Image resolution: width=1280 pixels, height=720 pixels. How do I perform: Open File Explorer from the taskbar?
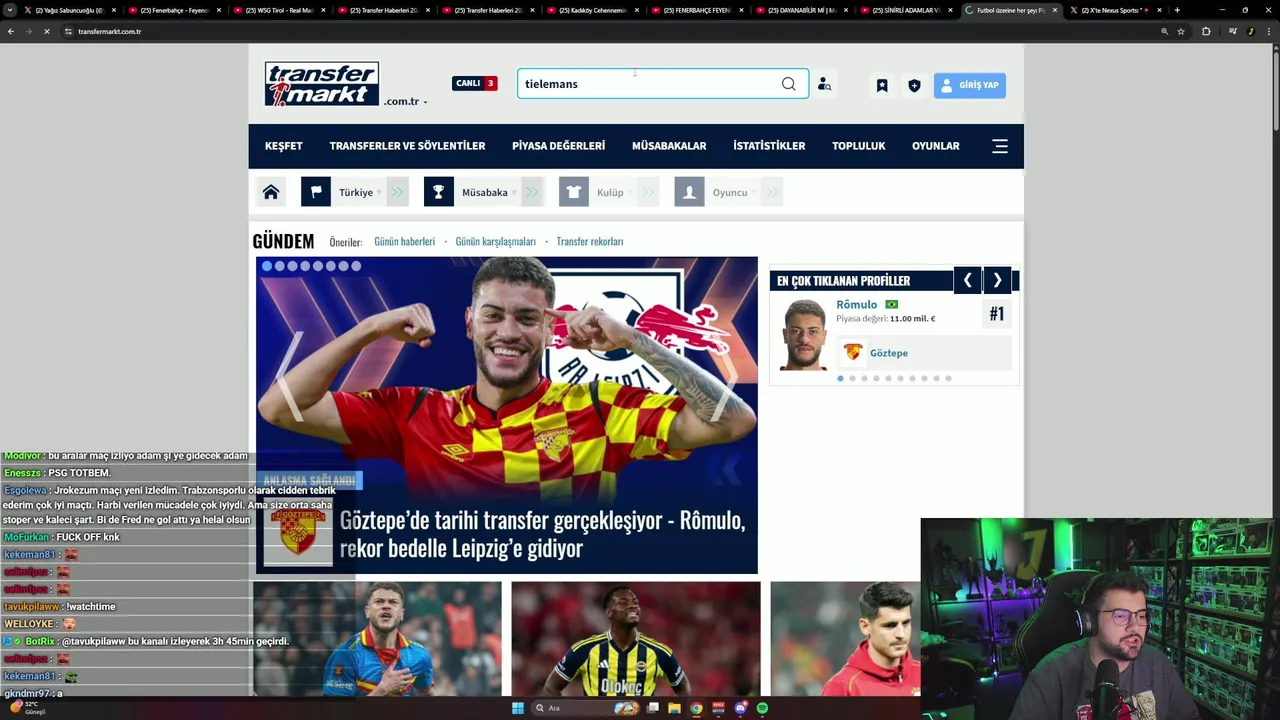675,708
